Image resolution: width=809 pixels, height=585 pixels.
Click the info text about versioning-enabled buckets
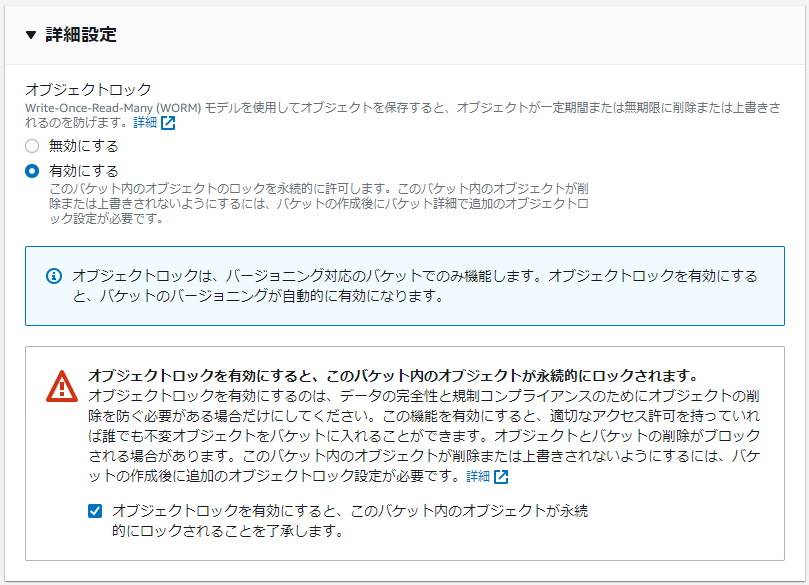pos(415,286)
